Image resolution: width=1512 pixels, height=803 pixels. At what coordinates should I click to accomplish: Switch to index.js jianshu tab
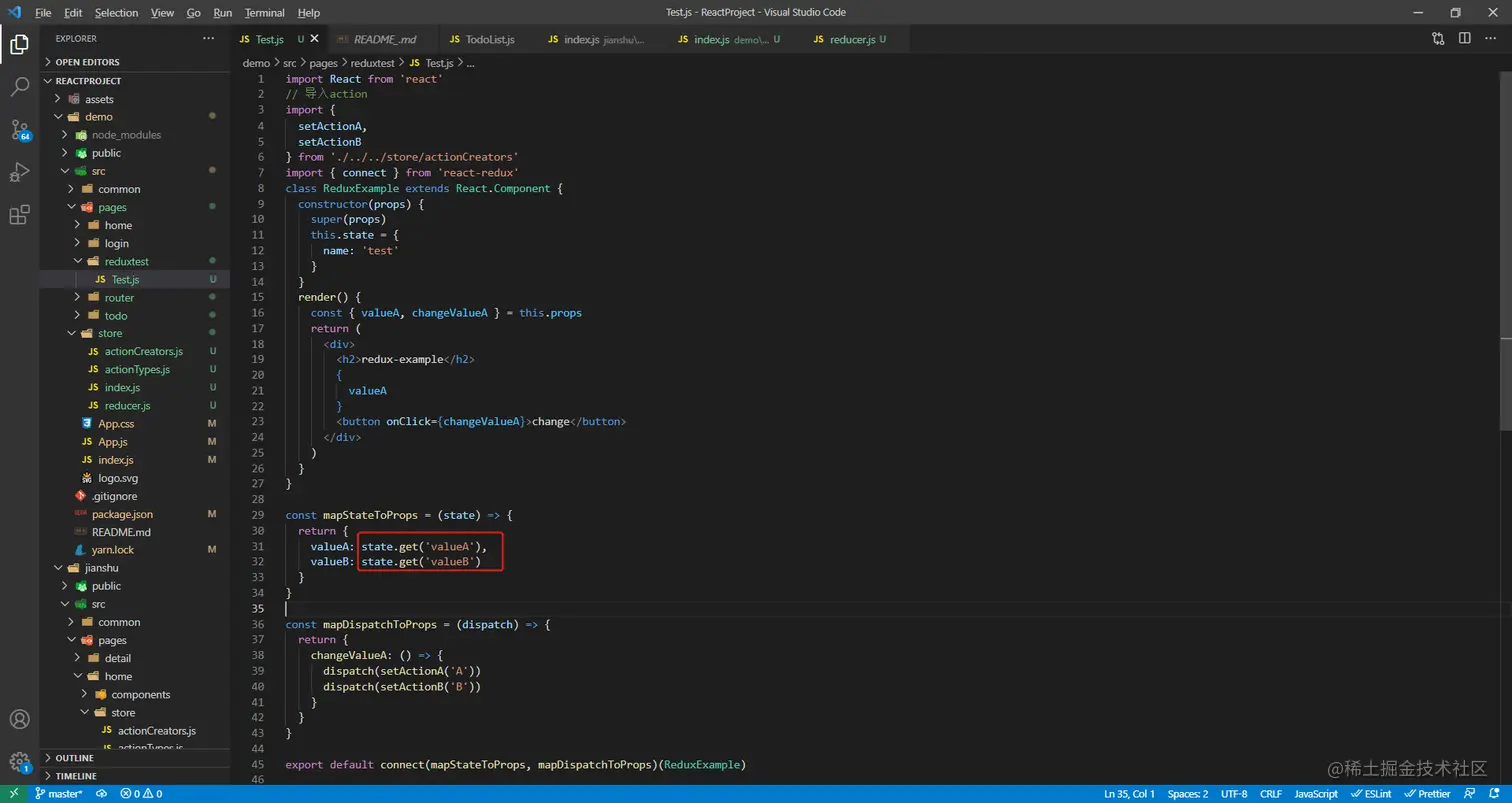[x=602, y=39]
